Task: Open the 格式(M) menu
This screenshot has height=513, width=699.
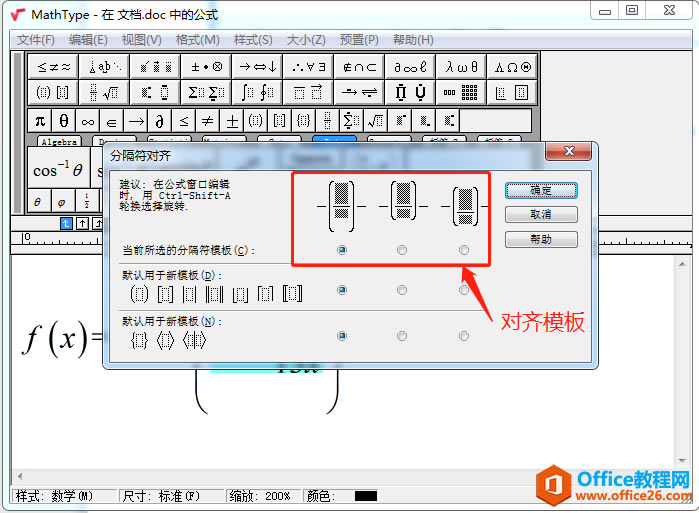Action: [x=197, y=40]
